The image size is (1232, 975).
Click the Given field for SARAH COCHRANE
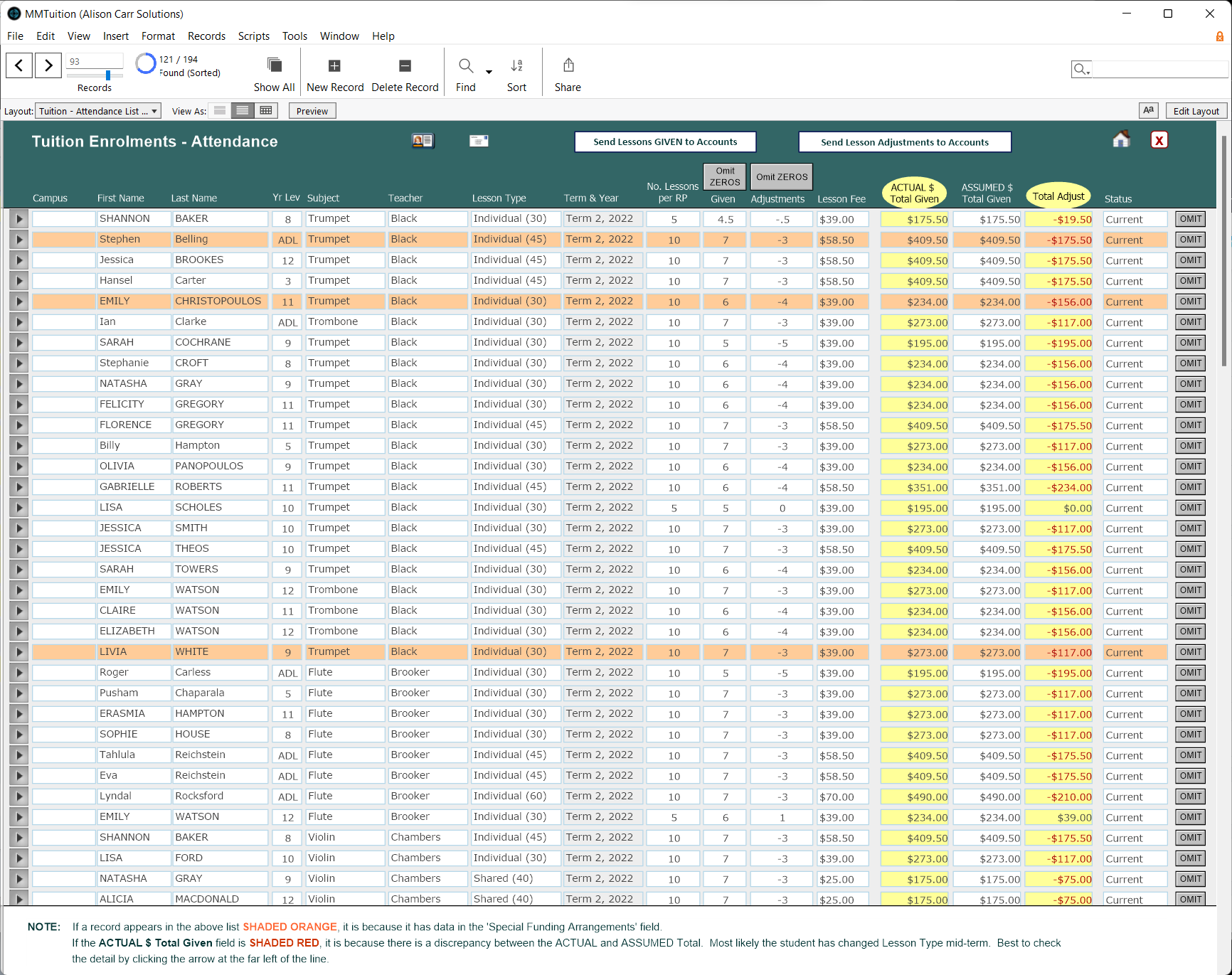pyautogui.click(x=725, y=343)
